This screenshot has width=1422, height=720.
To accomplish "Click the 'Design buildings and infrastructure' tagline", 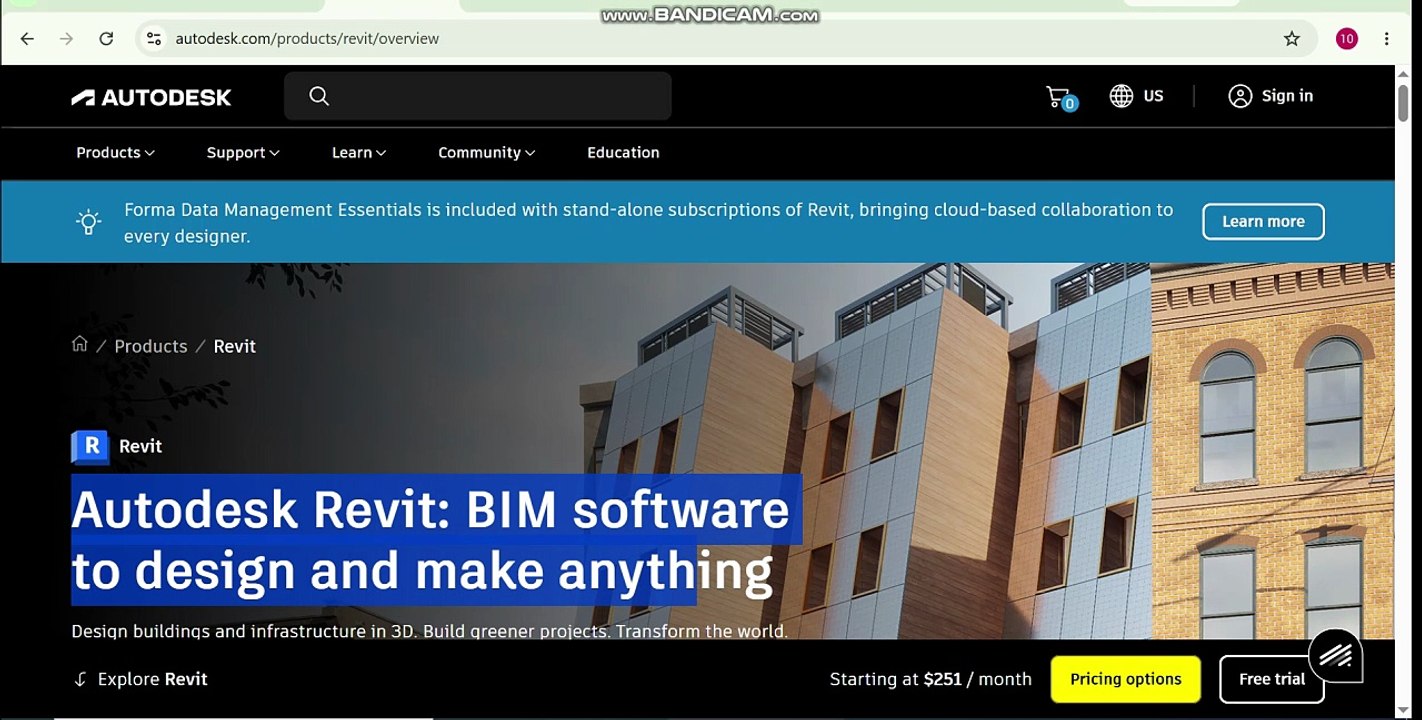I will pos(430,631).
